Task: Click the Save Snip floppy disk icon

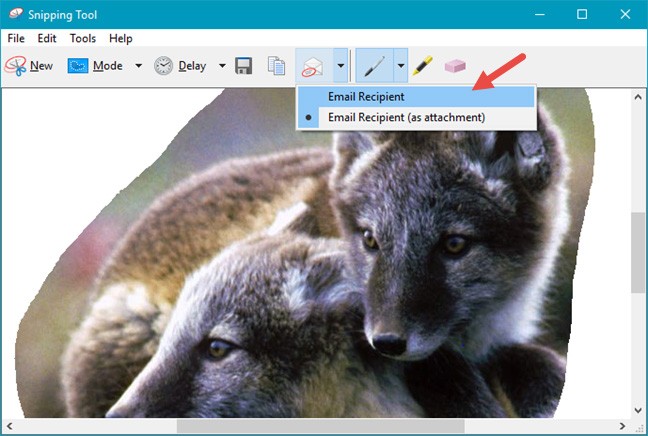Action: point(243,66)
